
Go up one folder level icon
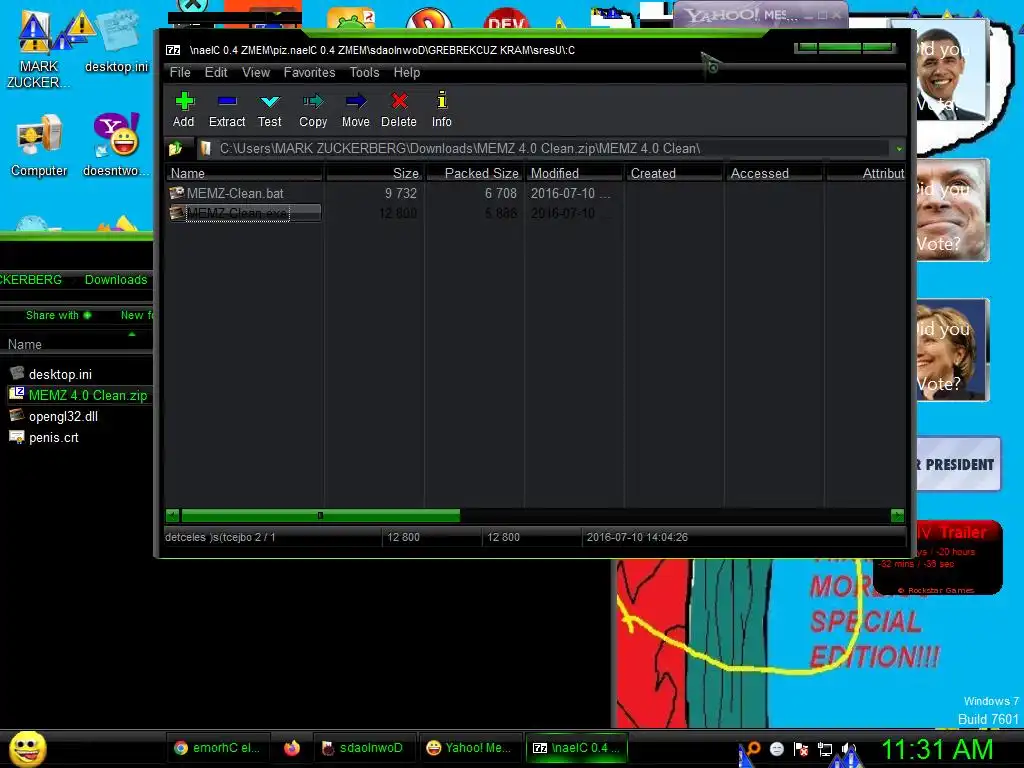point(176,149)
